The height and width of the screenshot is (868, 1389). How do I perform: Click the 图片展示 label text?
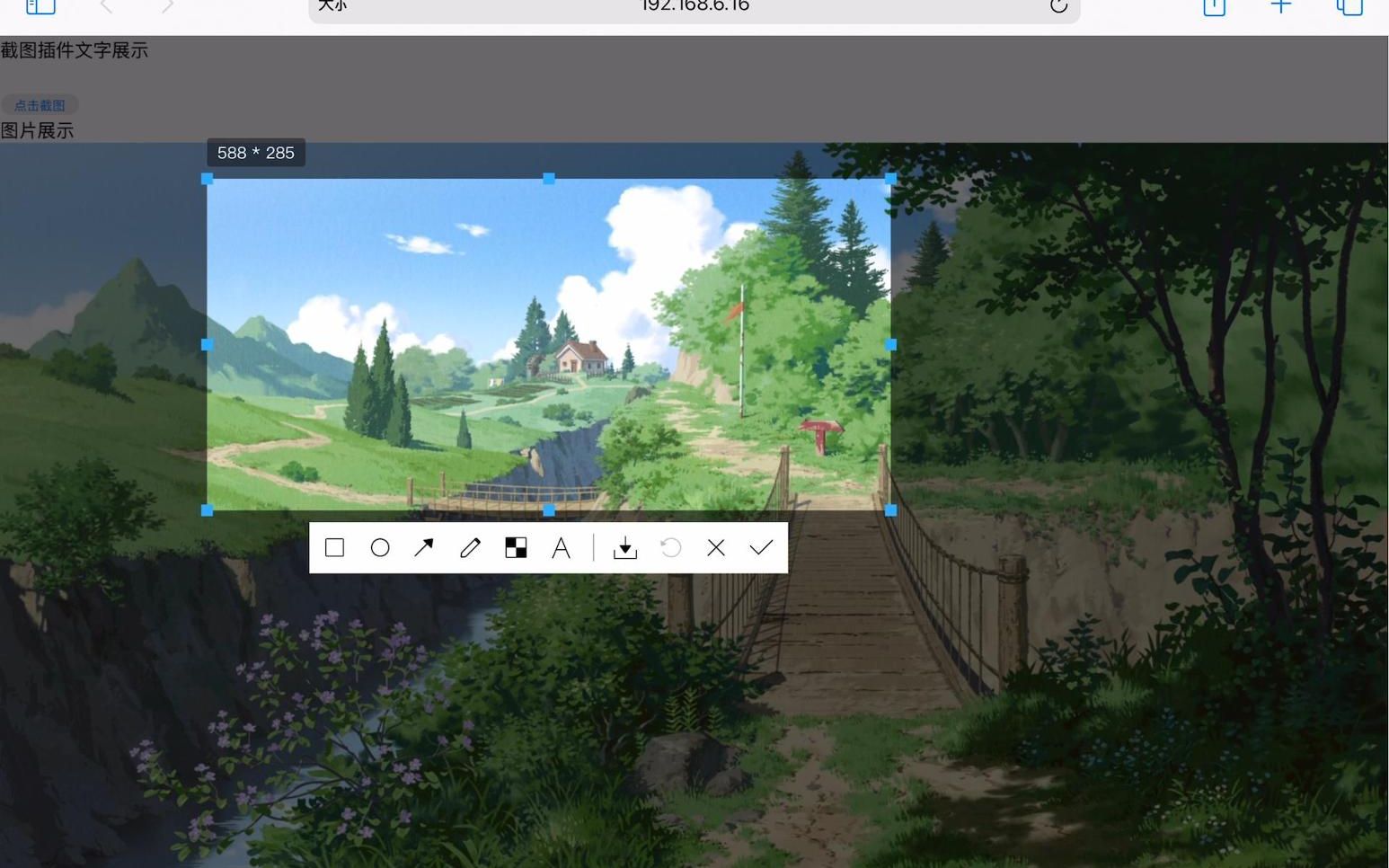tap(37, 130)
